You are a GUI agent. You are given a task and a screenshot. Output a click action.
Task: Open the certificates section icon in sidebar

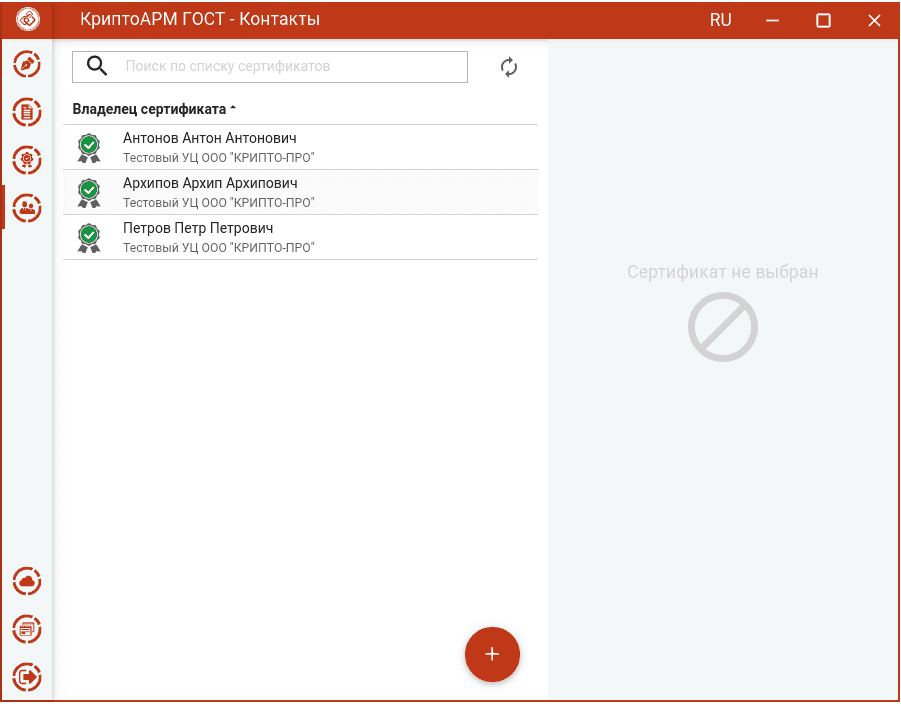coord(27,159)
